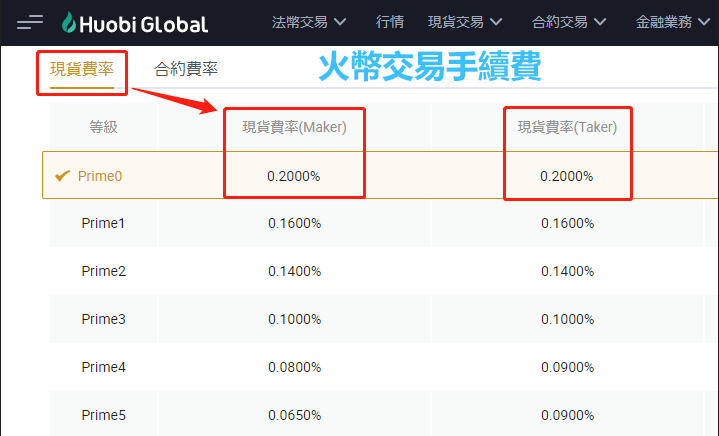Click the 現貨費率(Taker) column header
Screen dimensions: 719x436
tap(567, 127)
